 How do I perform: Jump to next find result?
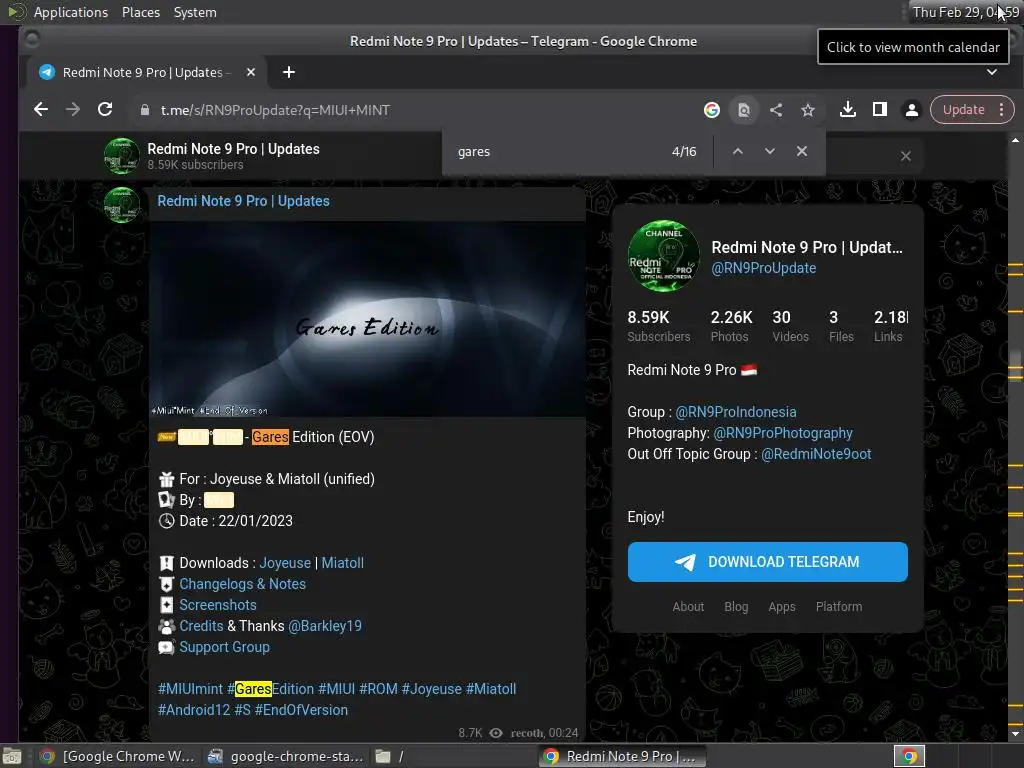tap(769, 151)
